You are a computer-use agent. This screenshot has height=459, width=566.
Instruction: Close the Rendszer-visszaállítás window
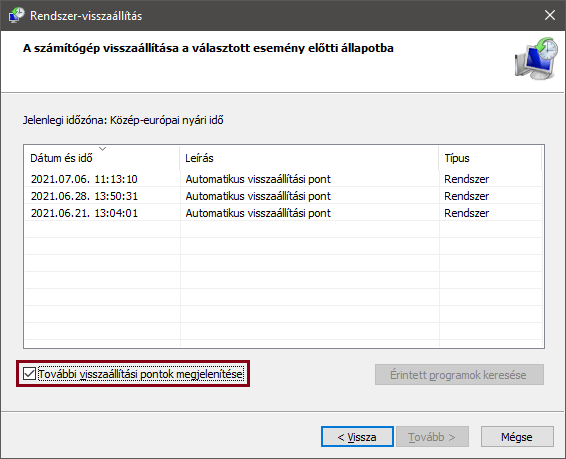click(550, 15)
